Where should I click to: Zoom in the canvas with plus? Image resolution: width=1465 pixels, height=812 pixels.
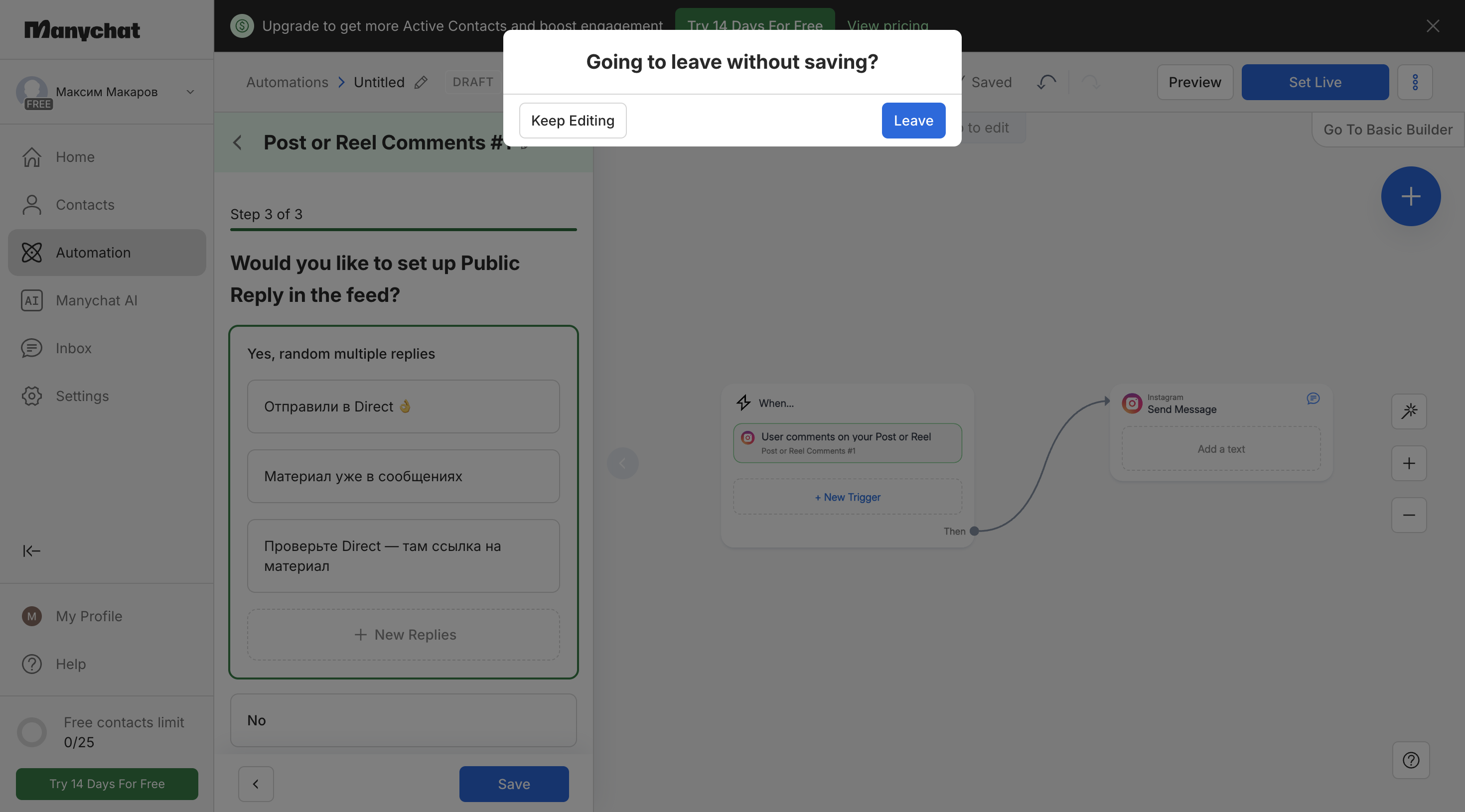click(x=1409, y=463)
